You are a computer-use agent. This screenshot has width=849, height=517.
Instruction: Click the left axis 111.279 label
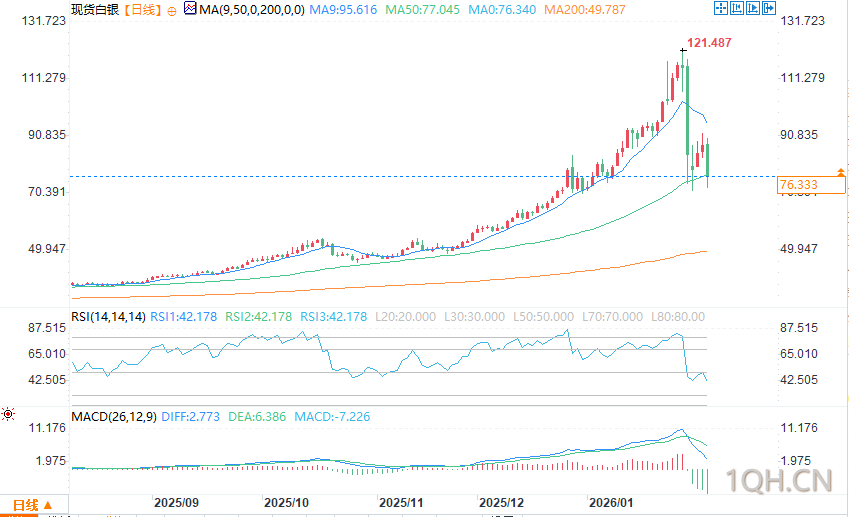tap(43, 78)
